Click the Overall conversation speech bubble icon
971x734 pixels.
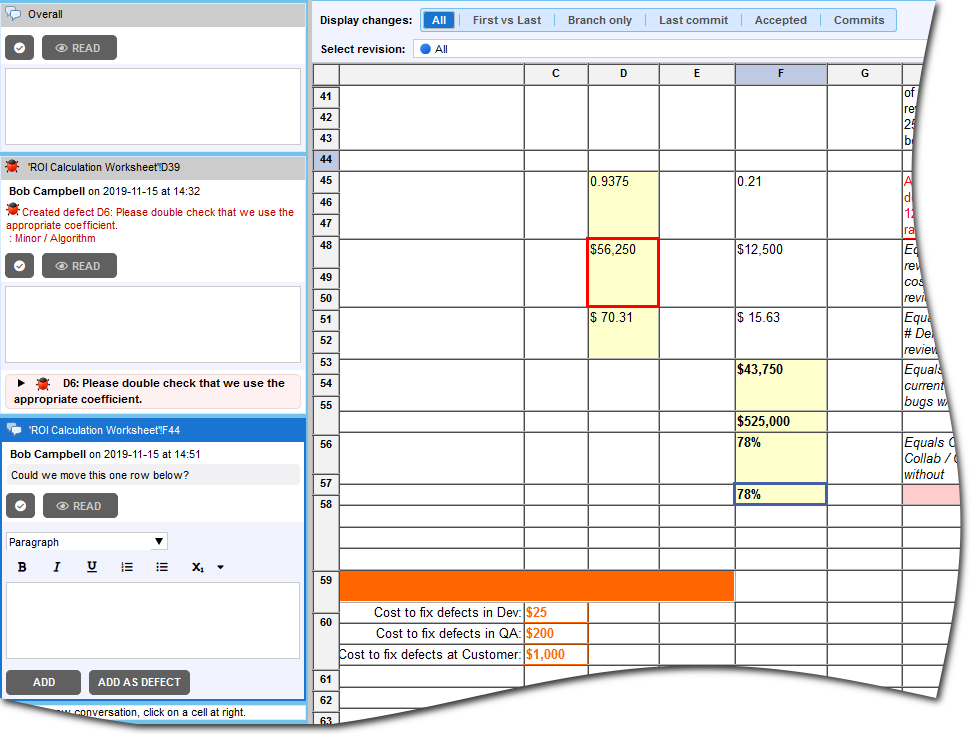click(13, 13)
